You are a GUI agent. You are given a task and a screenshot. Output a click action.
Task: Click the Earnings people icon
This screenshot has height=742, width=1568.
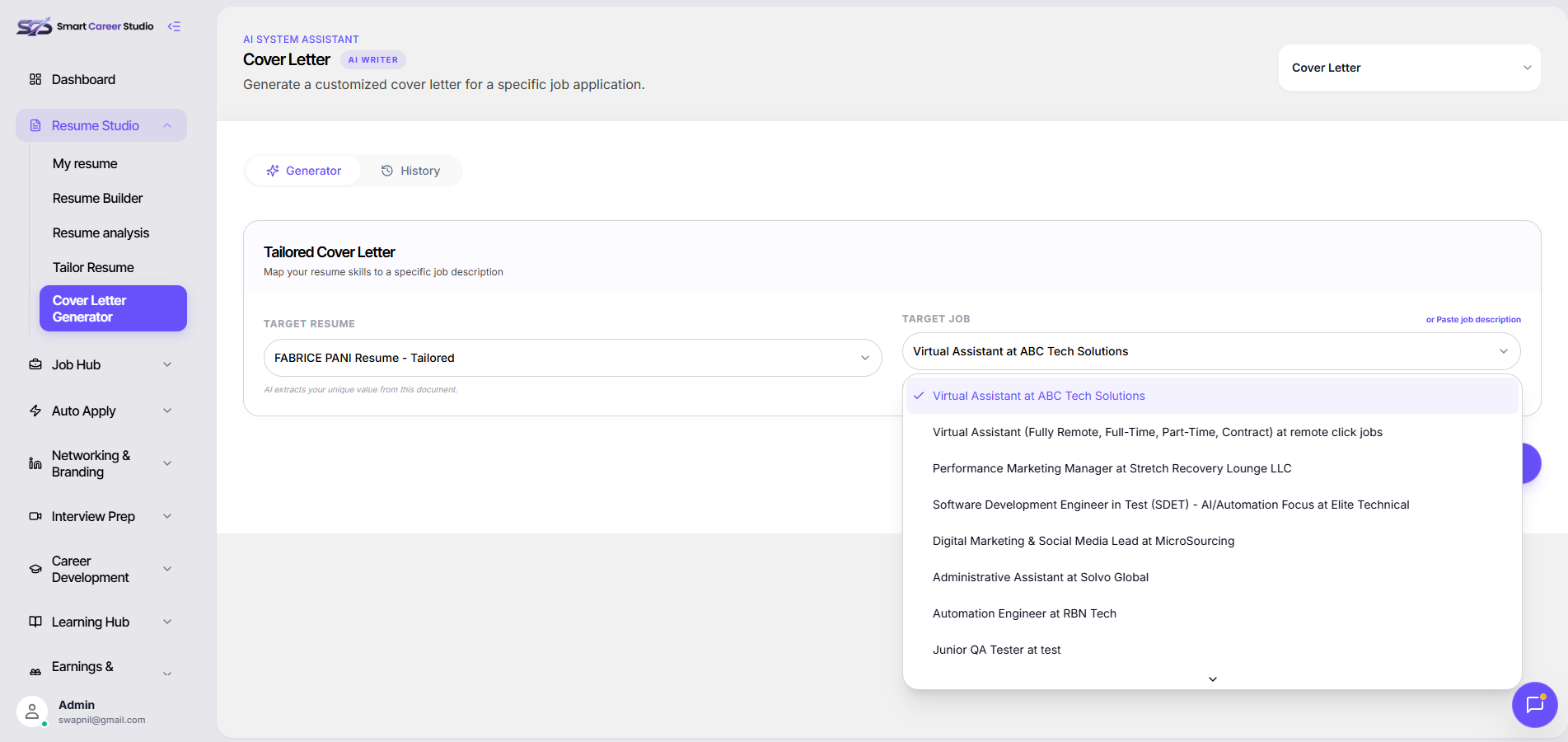(x=35, y=672)
